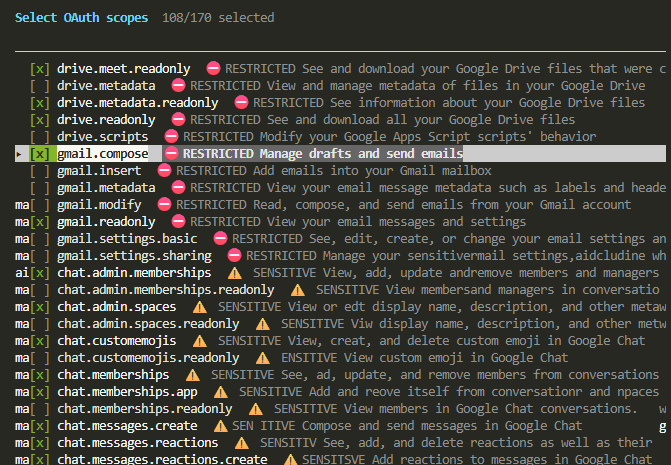This screenshot has height=465, width=671.
Task: Click the warning icon beside chat.admin.memberships
Action: pyautogui.click(x=235, y=272)
